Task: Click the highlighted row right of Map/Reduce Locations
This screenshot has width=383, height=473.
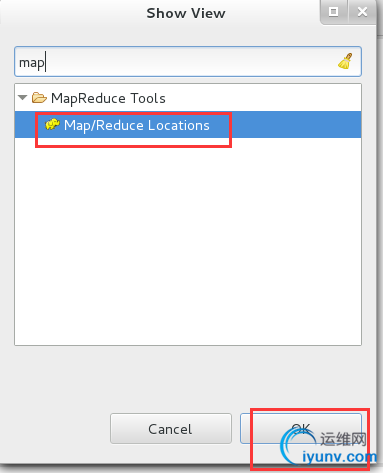Action: pyautogui.click(x=295, y=125)
